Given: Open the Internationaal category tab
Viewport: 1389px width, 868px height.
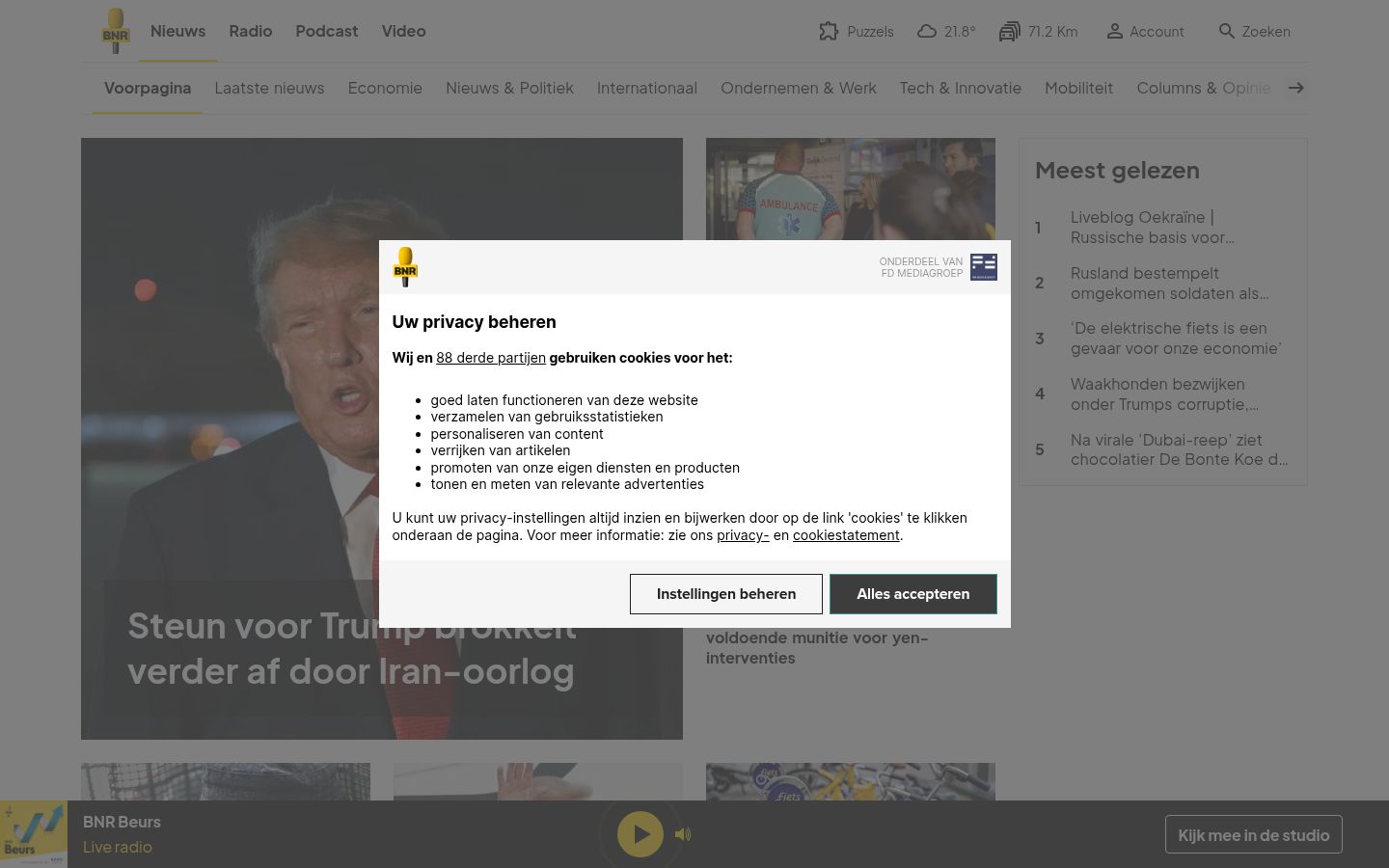Looking at the screenshot, I should [647, 88].
